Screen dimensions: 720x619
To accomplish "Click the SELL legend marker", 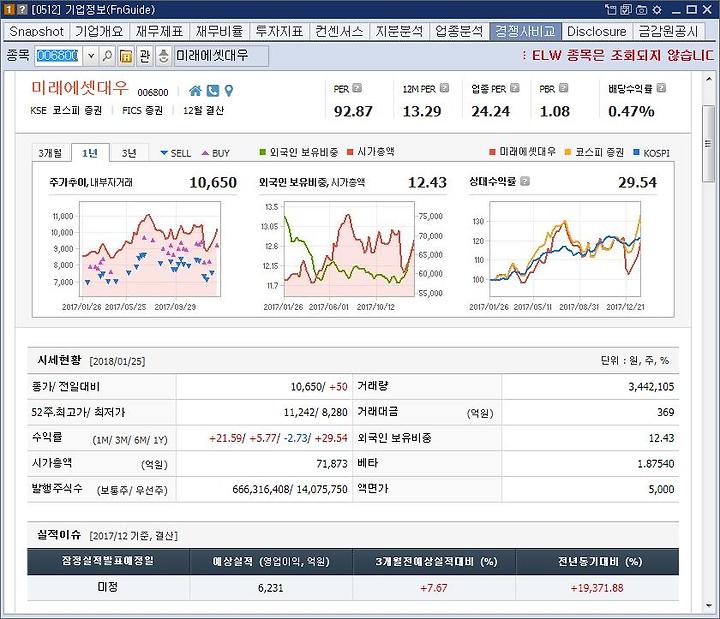I will tap(164, 153).
